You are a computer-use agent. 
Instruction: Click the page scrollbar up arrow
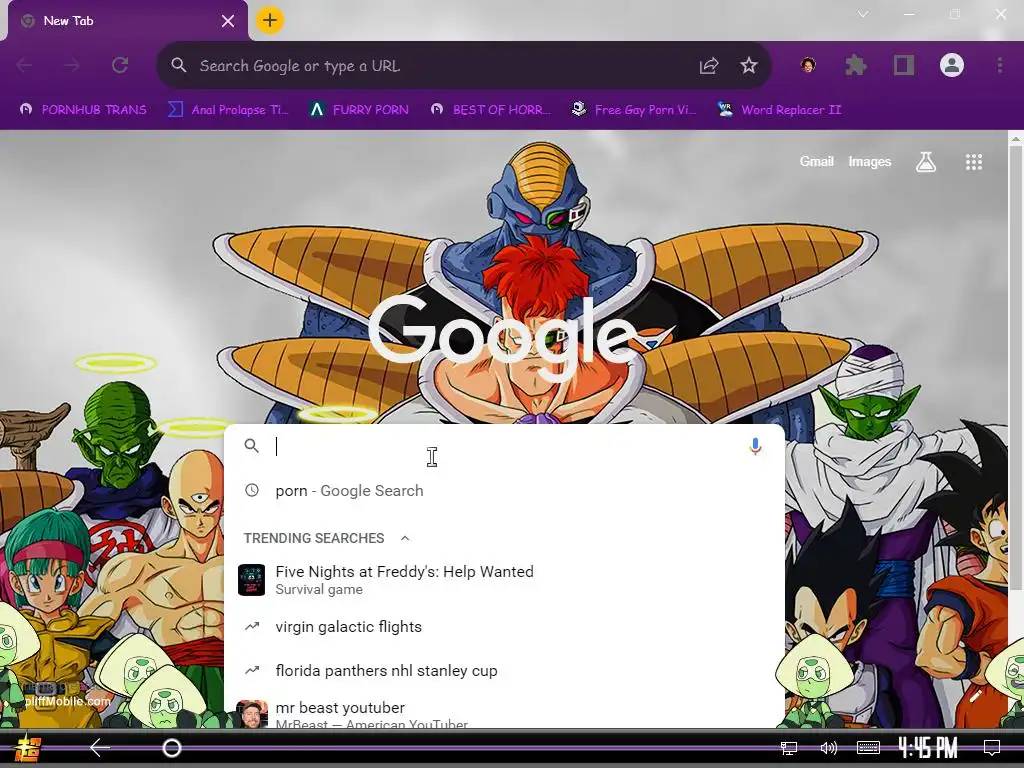[x=1016, y=138]
